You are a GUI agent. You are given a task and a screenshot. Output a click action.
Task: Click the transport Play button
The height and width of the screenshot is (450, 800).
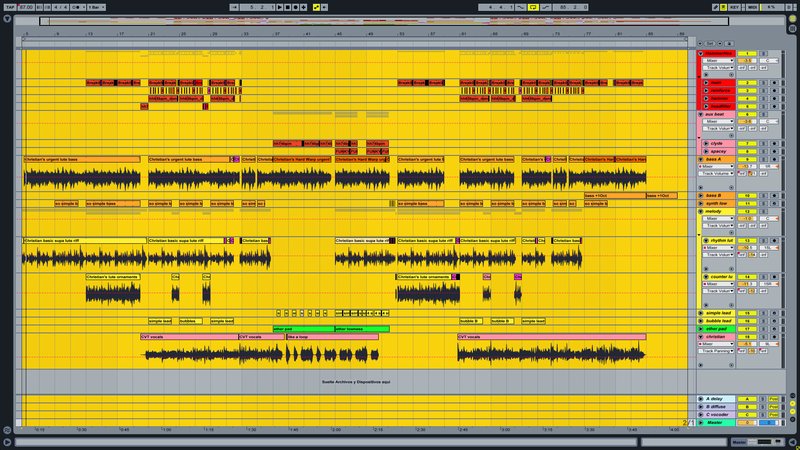(280, 7)
